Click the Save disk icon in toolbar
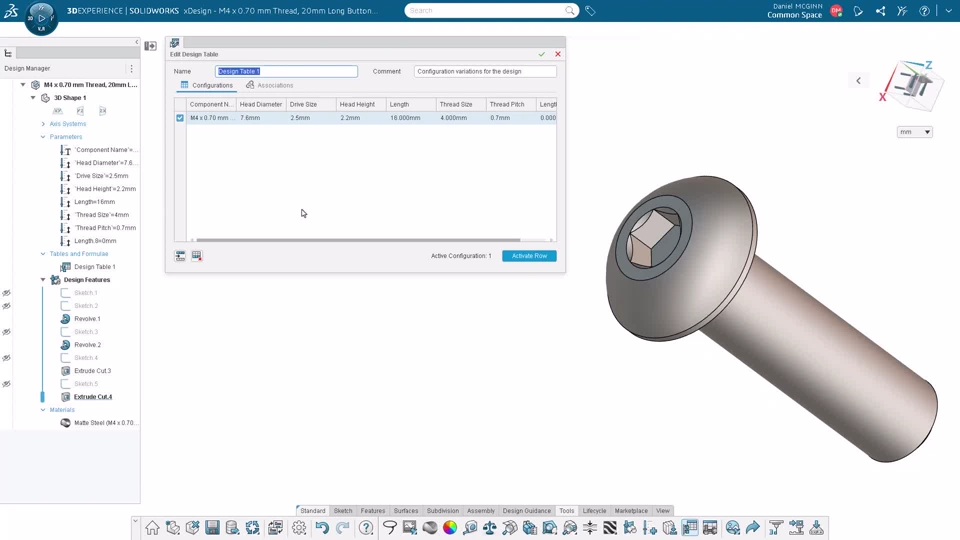Viewport: 960px width, 540px height. point(212,528)
